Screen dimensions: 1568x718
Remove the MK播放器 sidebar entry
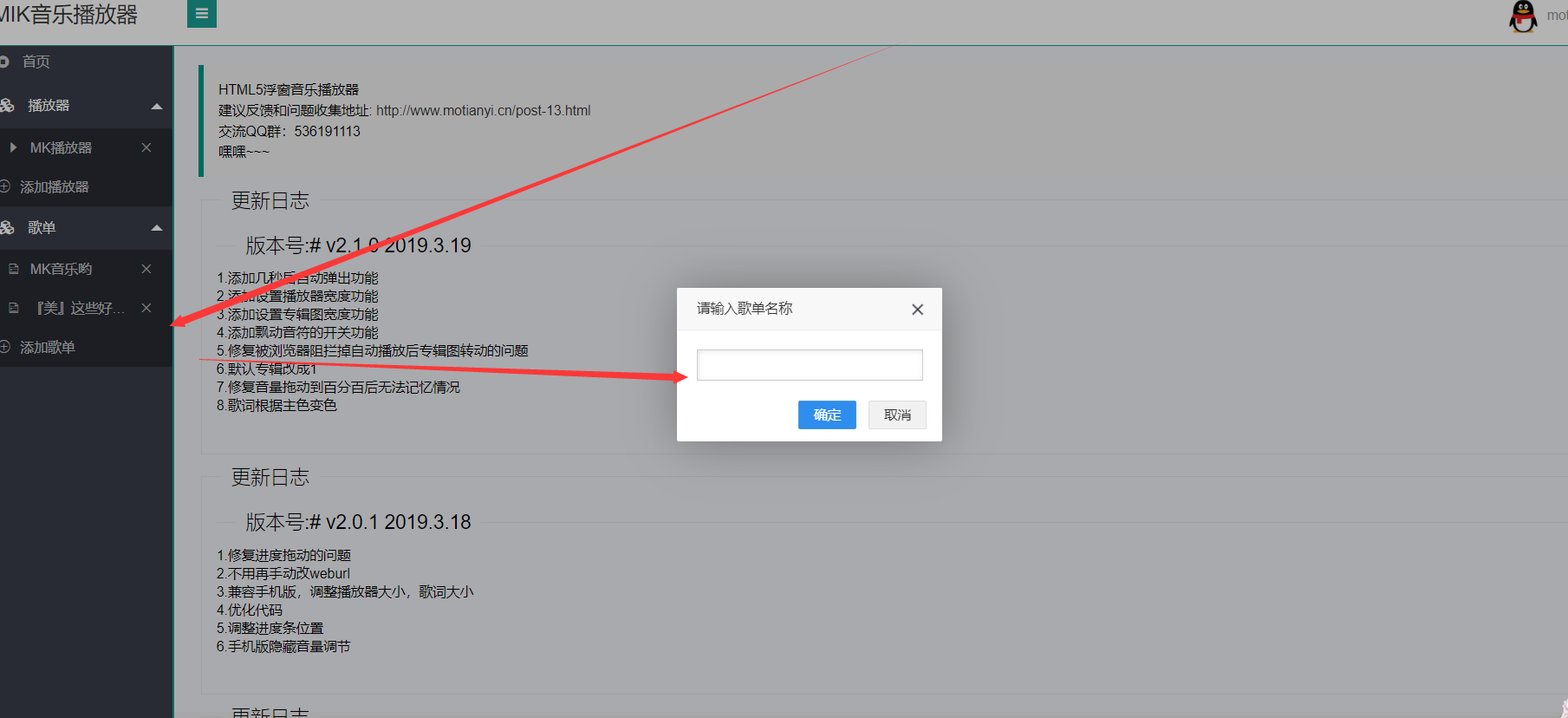click(x=146, y=147)
